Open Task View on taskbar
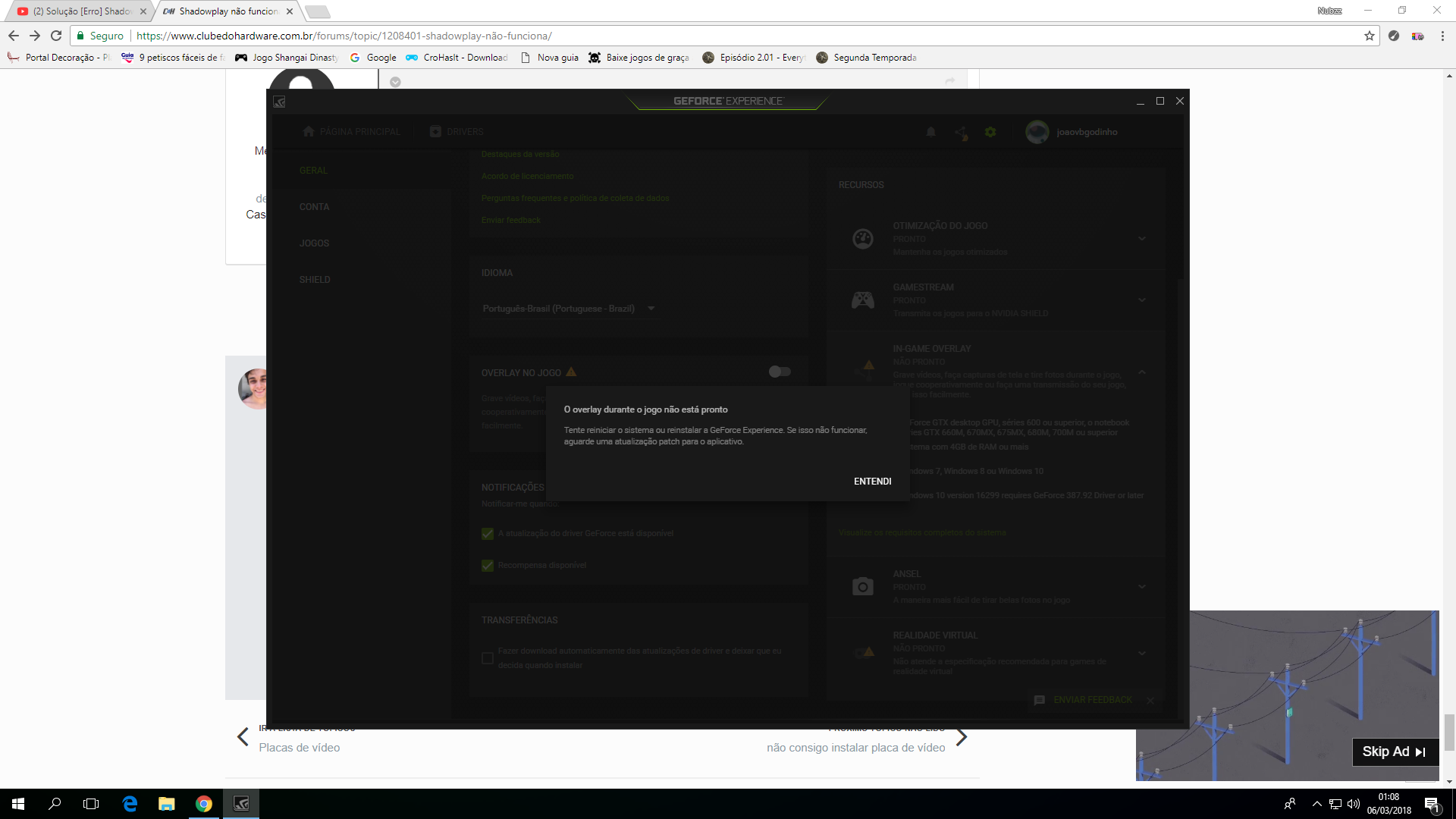1456x819 pixels. click(91, 804)
